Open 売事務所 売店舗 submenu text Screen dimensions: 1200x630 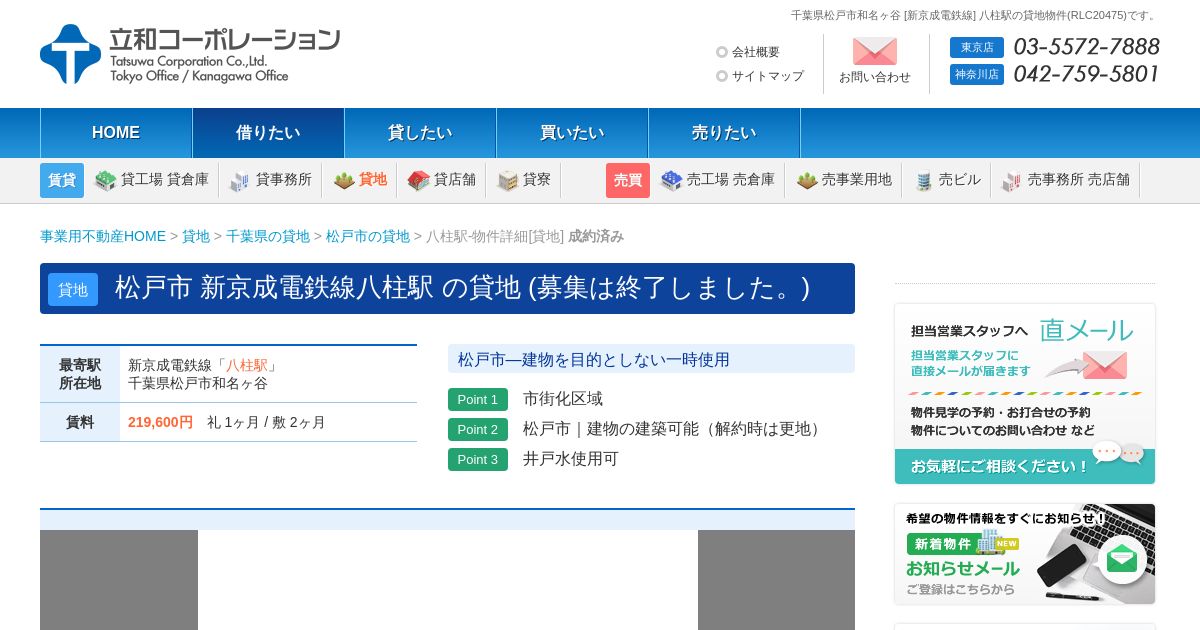[x=1079, y=180]
